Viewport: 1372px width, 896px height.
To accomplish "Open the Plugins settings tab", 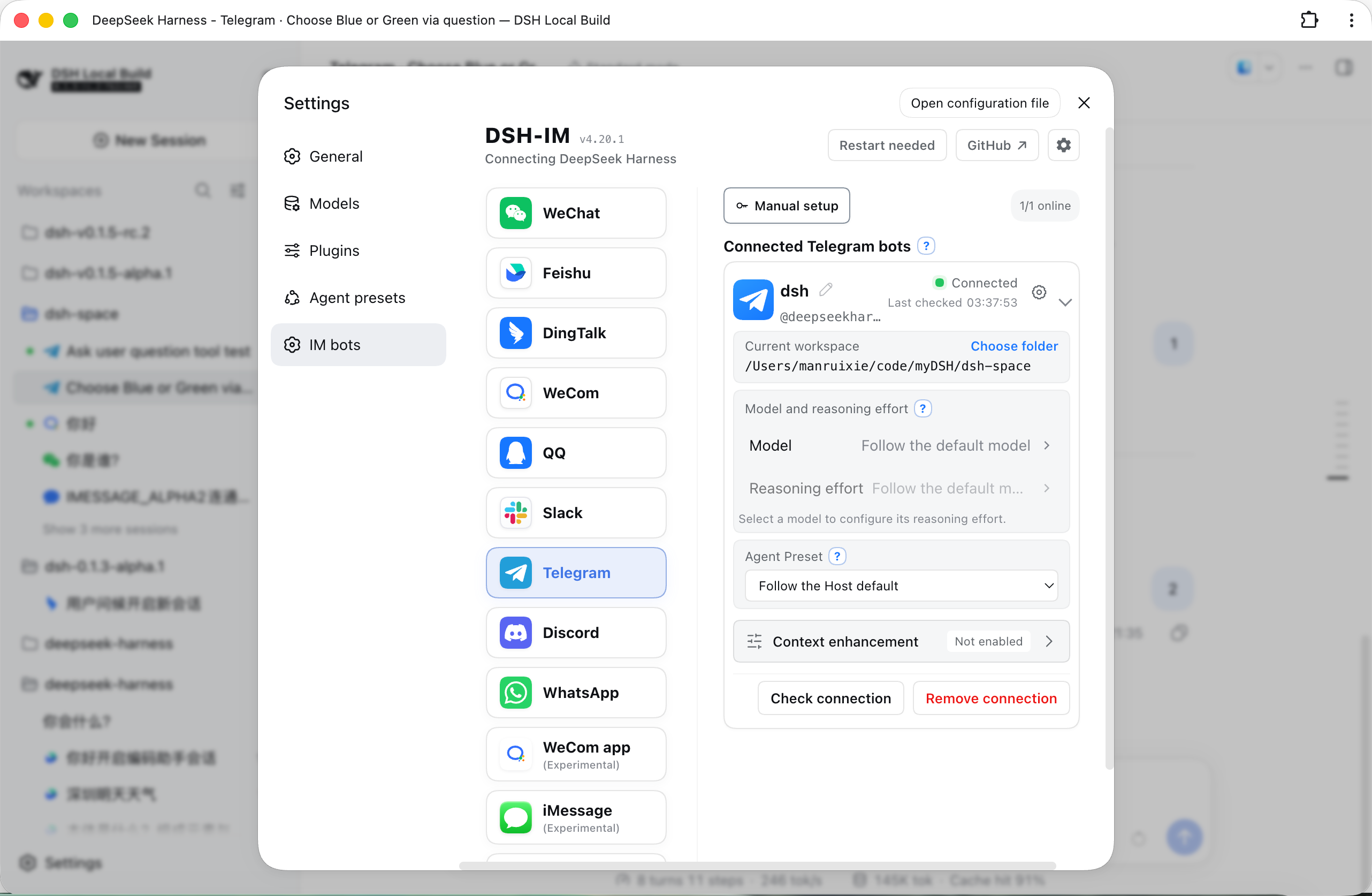I will [x=358, y=251].
